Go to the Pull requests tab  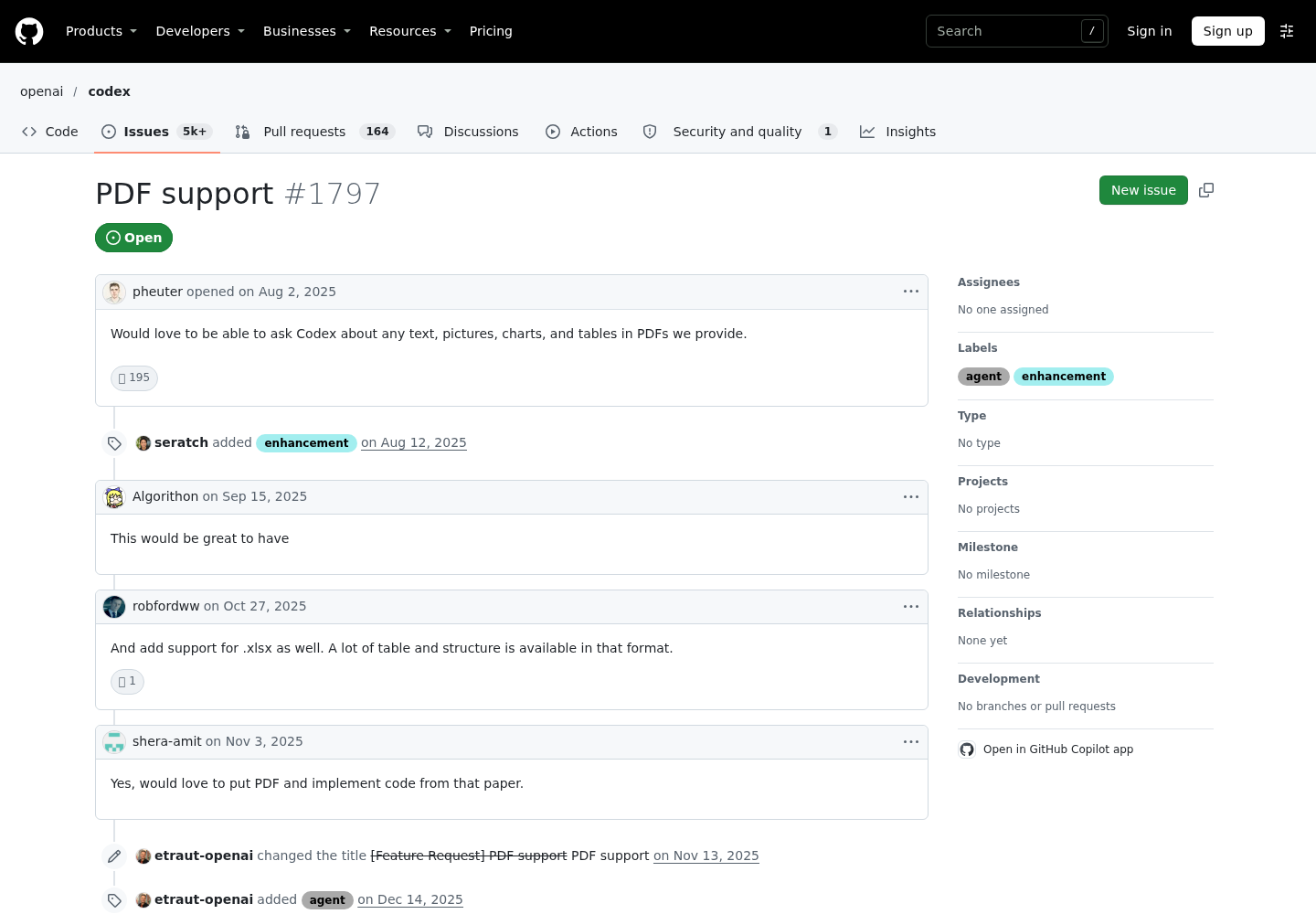315,132
